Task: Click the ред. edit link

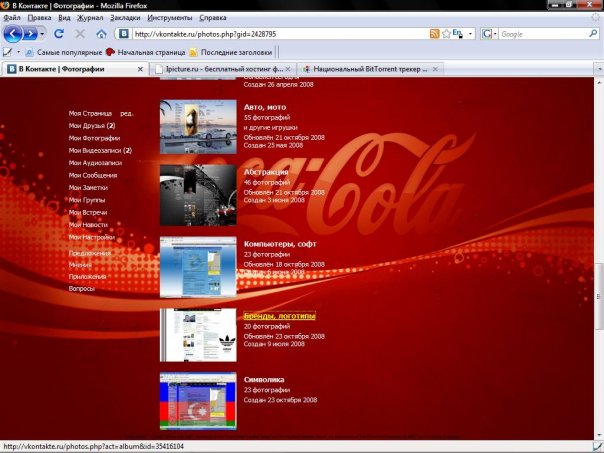Action: pyautogui.click(x=127, y=114)
